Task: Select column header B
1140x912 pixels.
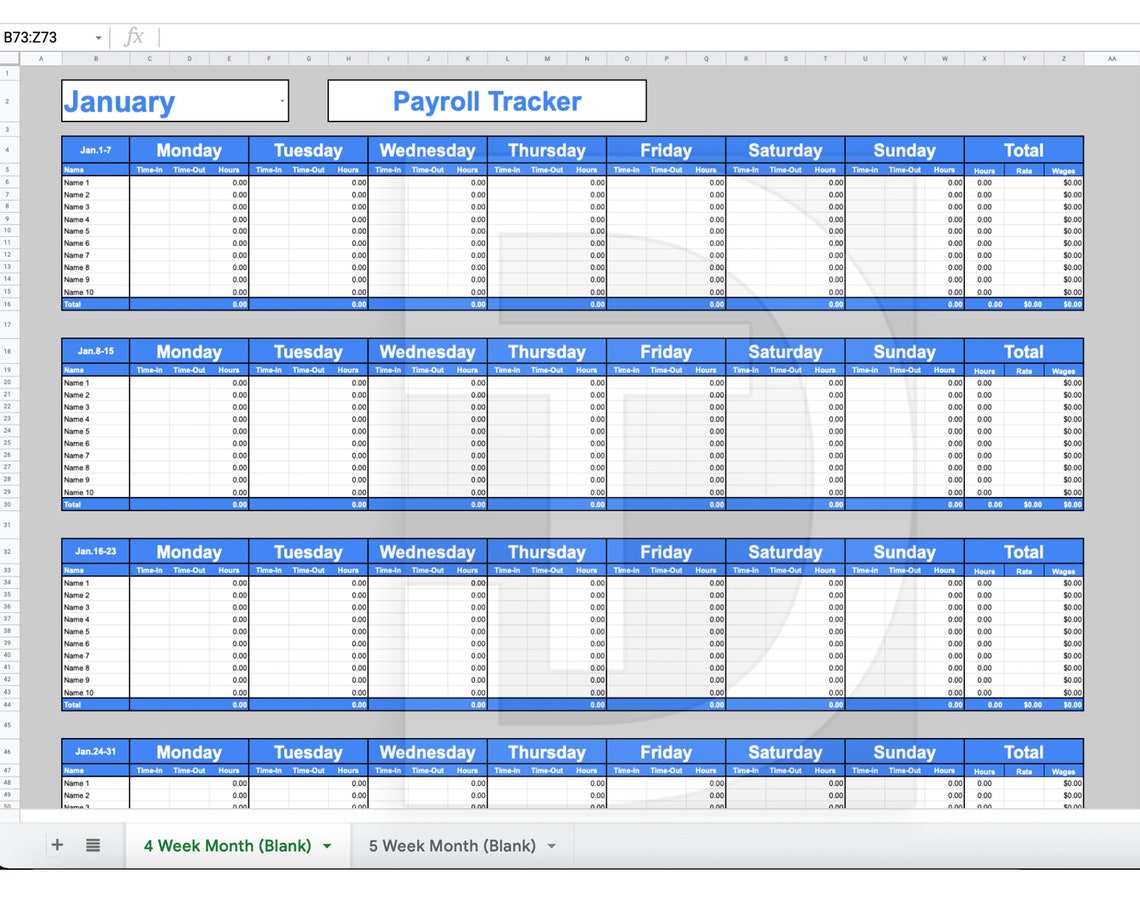Action: coord(96,58)
